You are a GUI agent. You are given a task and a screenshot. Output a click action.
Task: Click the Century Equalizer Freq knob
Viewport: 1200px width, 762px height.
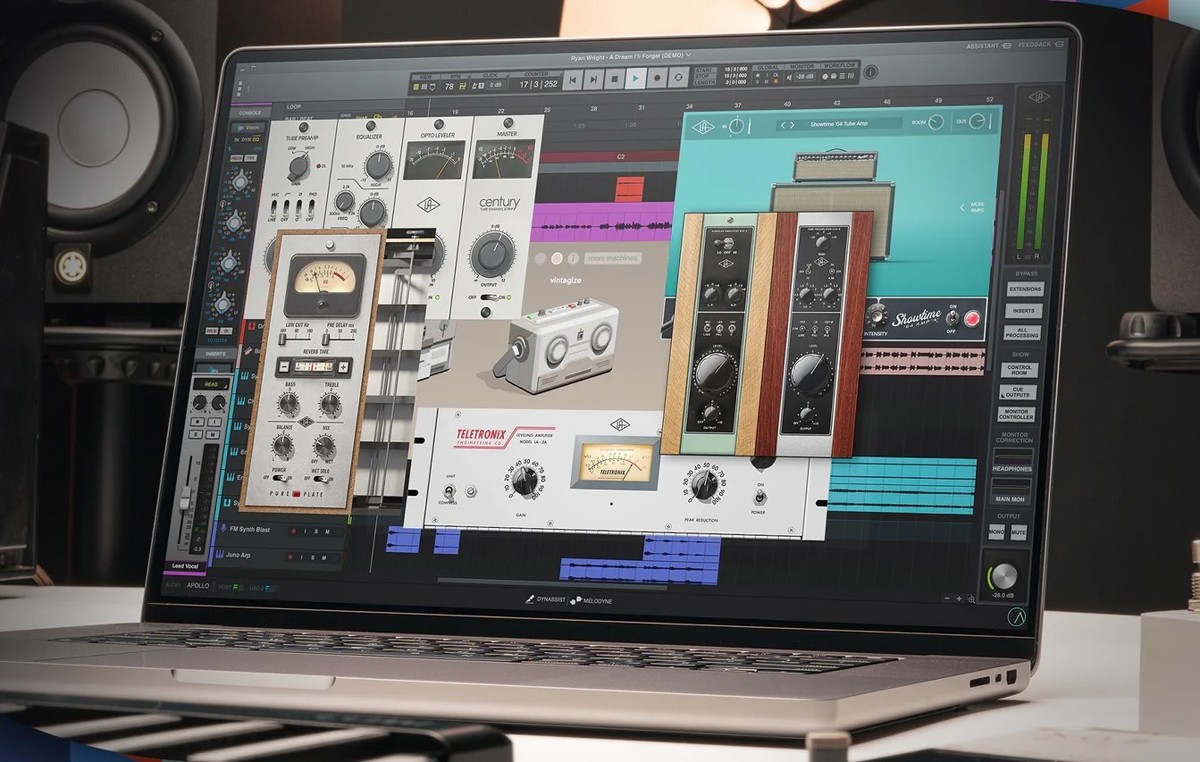[345, 201]
